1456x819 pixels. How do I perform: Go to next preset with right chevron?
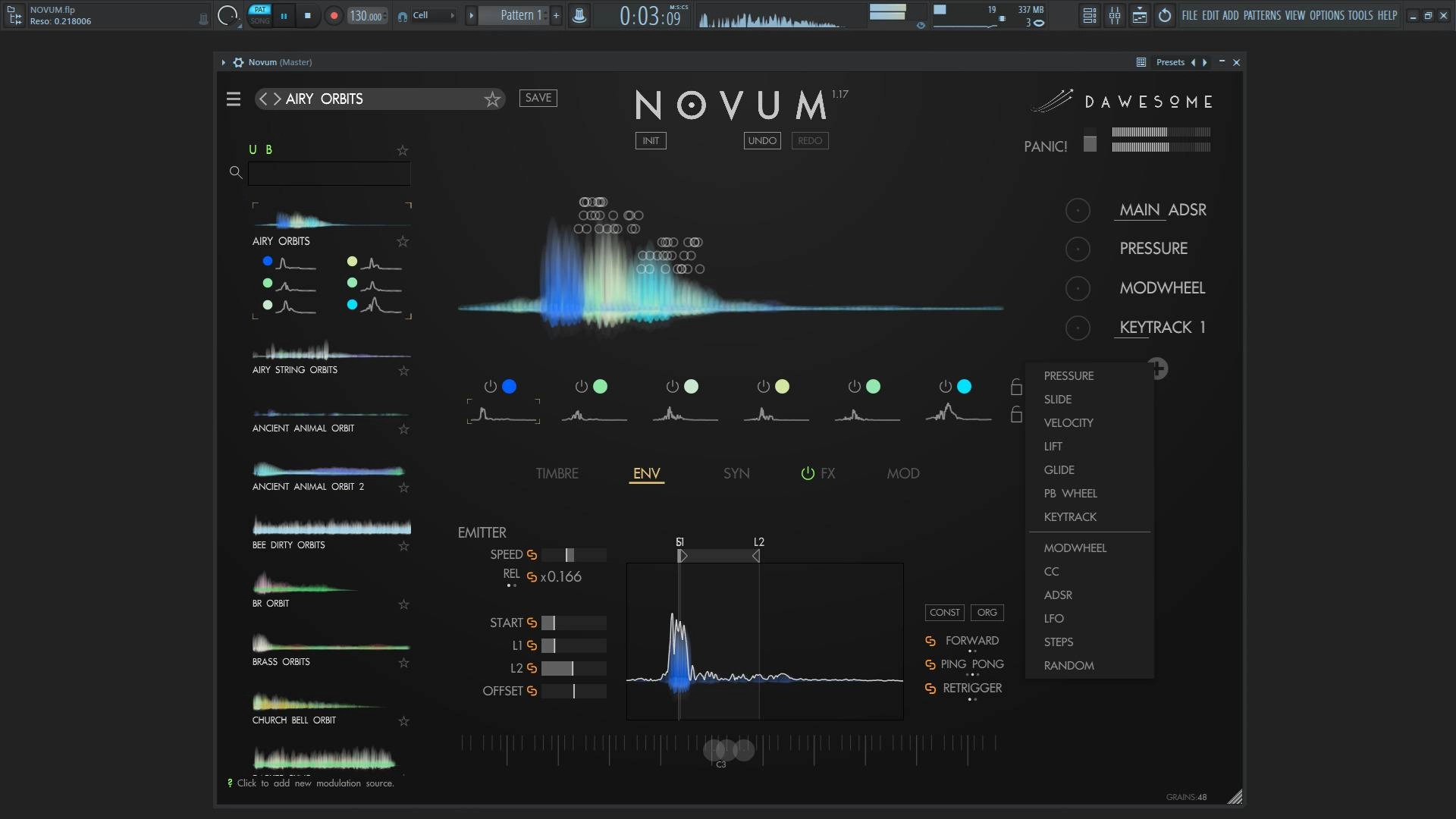tap(277, 99)
